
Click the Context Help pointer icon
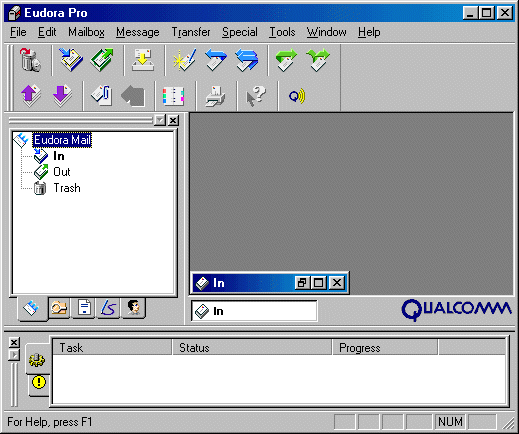click(256, 96)
